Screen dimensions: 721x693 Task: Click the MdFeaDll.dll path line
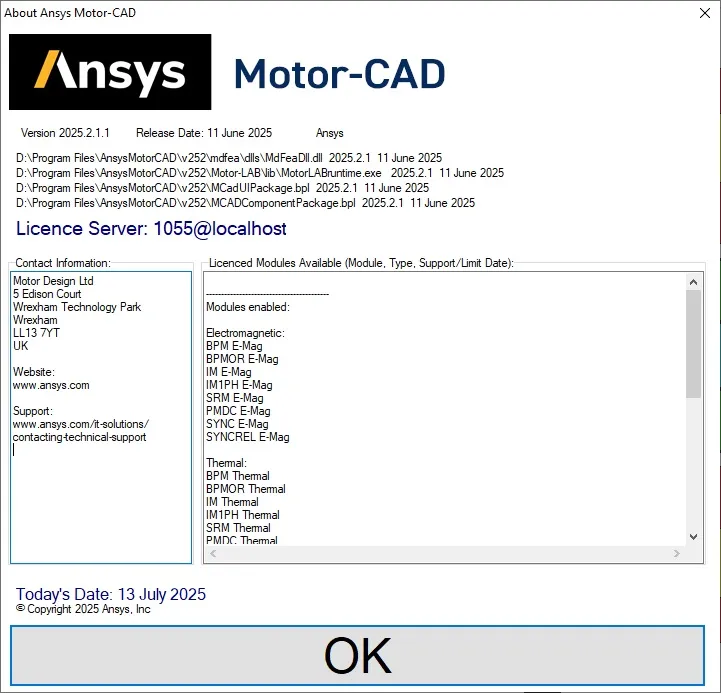tap(229, 158)
